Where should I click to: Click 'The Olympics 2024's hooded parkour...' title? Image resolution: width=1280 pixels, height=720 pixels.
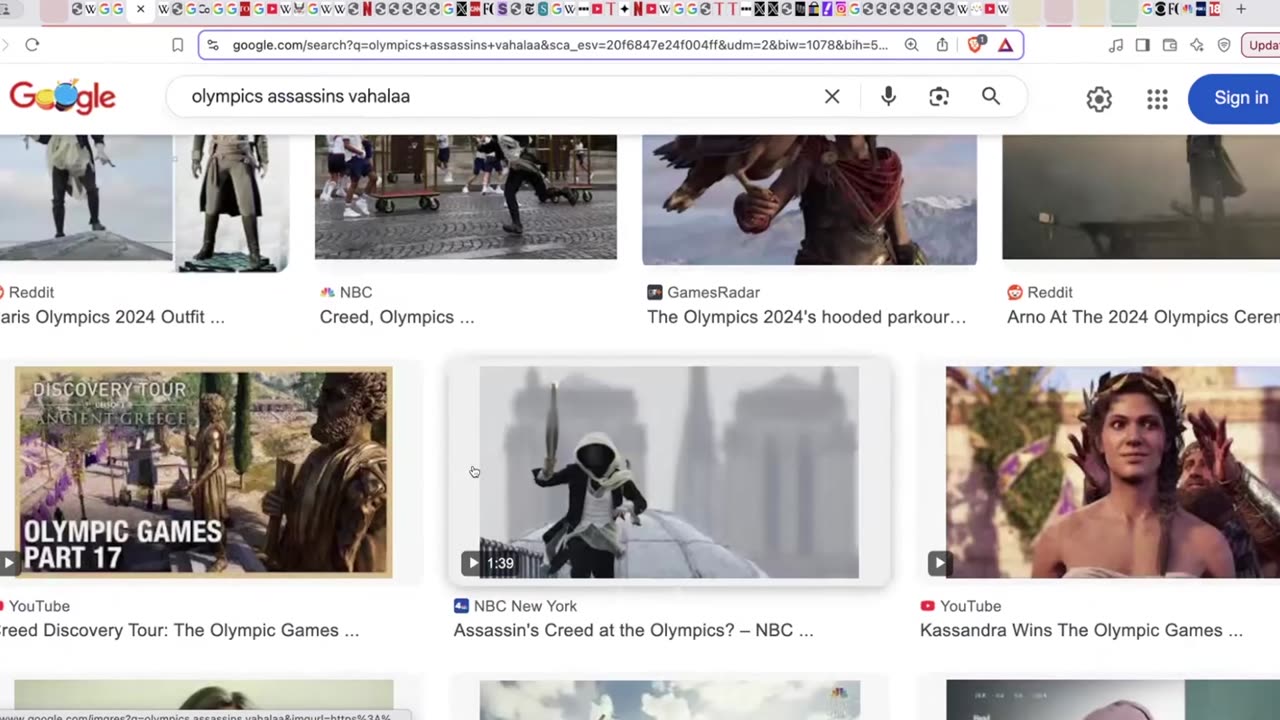pos(806,317)
